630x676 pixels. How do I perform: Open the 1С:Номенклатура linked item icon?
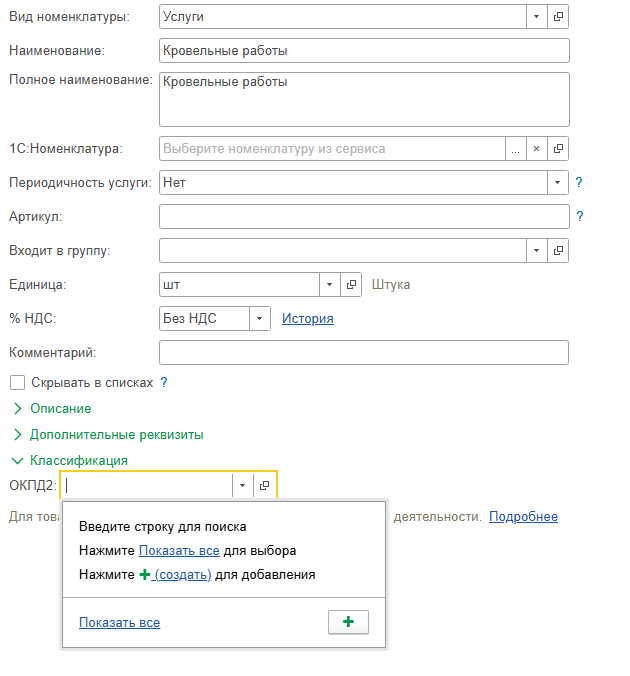point(559,149)
